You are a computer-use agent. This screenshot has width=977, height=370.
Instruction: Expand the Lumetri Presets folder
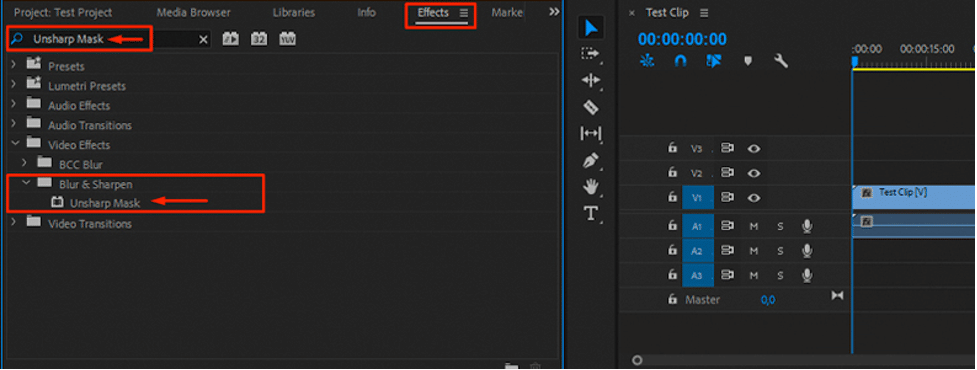[x=14, y=86]
